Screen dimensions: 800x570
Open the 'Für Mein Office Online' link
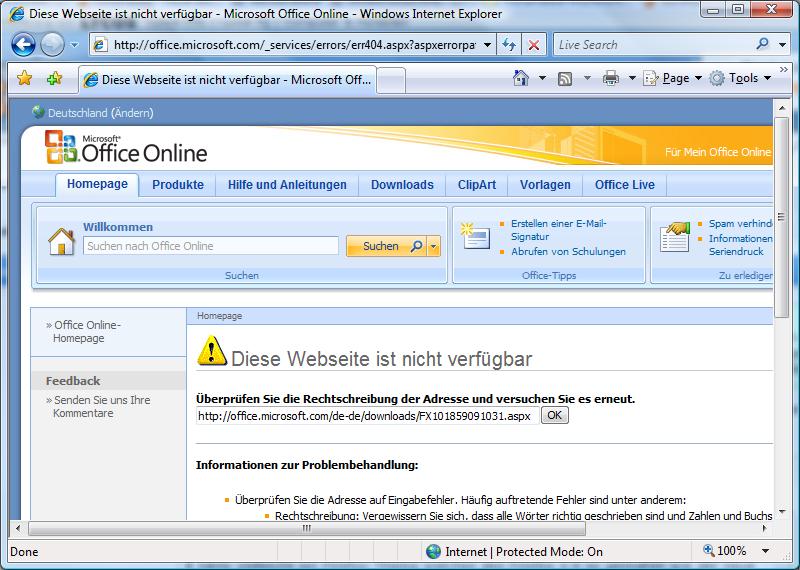click(718, 152)
